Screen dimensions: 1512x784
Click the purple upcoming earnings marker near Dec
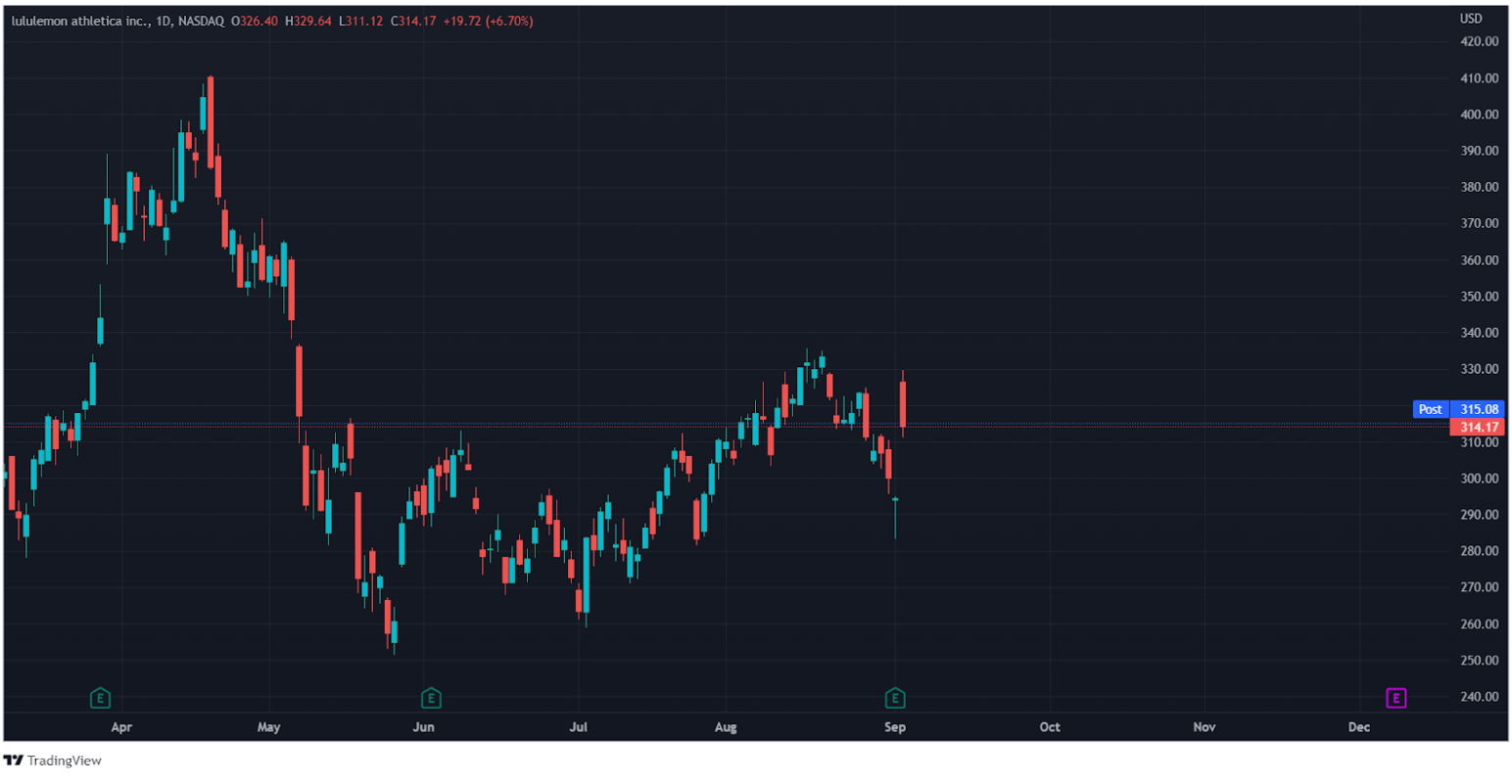coord(1396,698)
